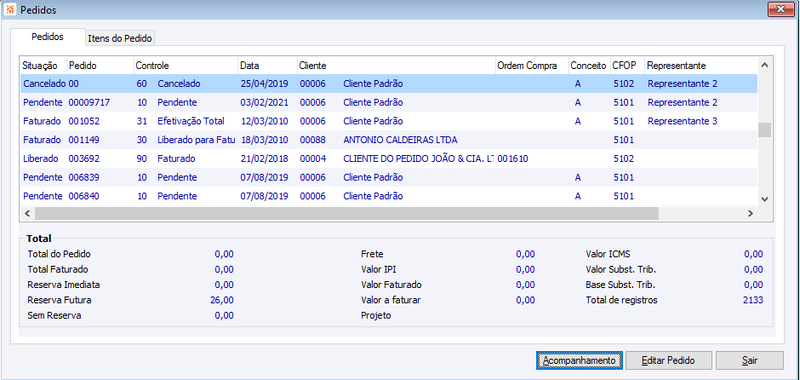Click the Reserva Futura value 26,00
This screenshot has width=800, height=380.
pyautogui.click(x=222, y=300)
